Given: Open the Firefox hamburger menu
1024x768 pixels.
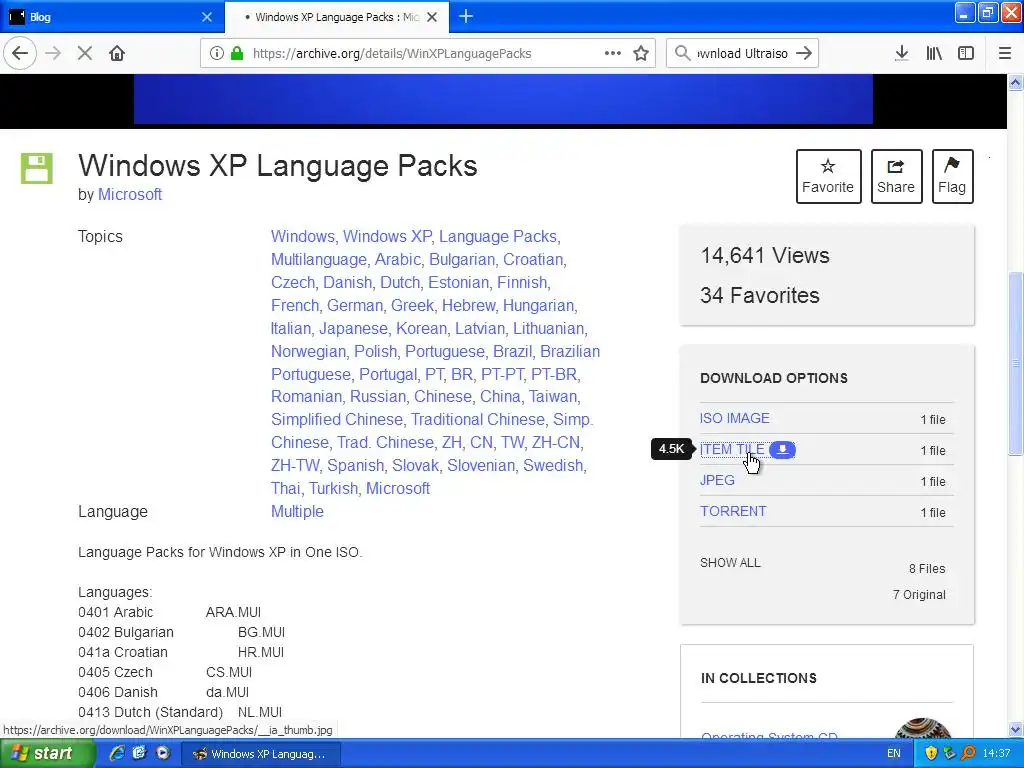Looking at the screenshot, I should (x=1005, y=54).
